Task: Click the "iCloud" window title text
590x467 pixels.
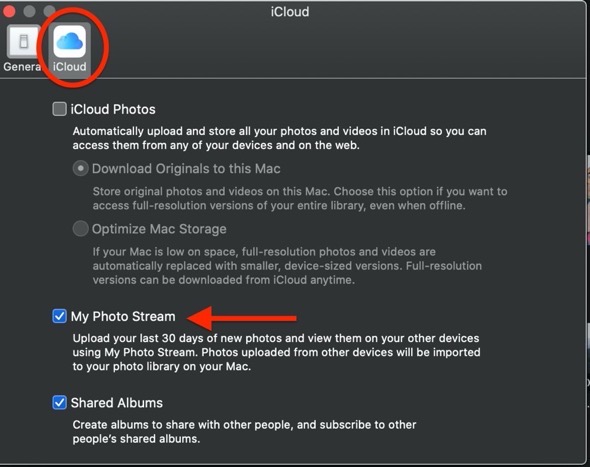Action: coord(290,12)
